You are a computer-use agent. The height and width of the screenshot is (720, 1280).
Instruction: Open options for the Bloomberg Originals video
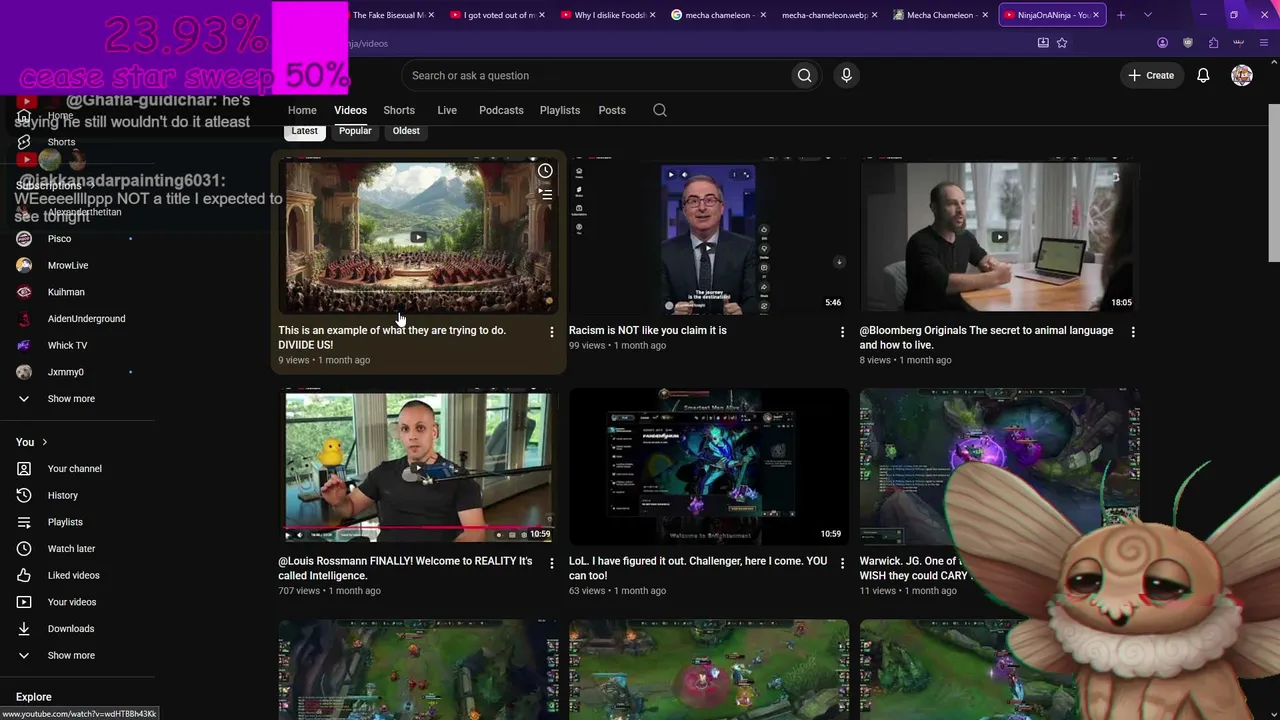1133,332
